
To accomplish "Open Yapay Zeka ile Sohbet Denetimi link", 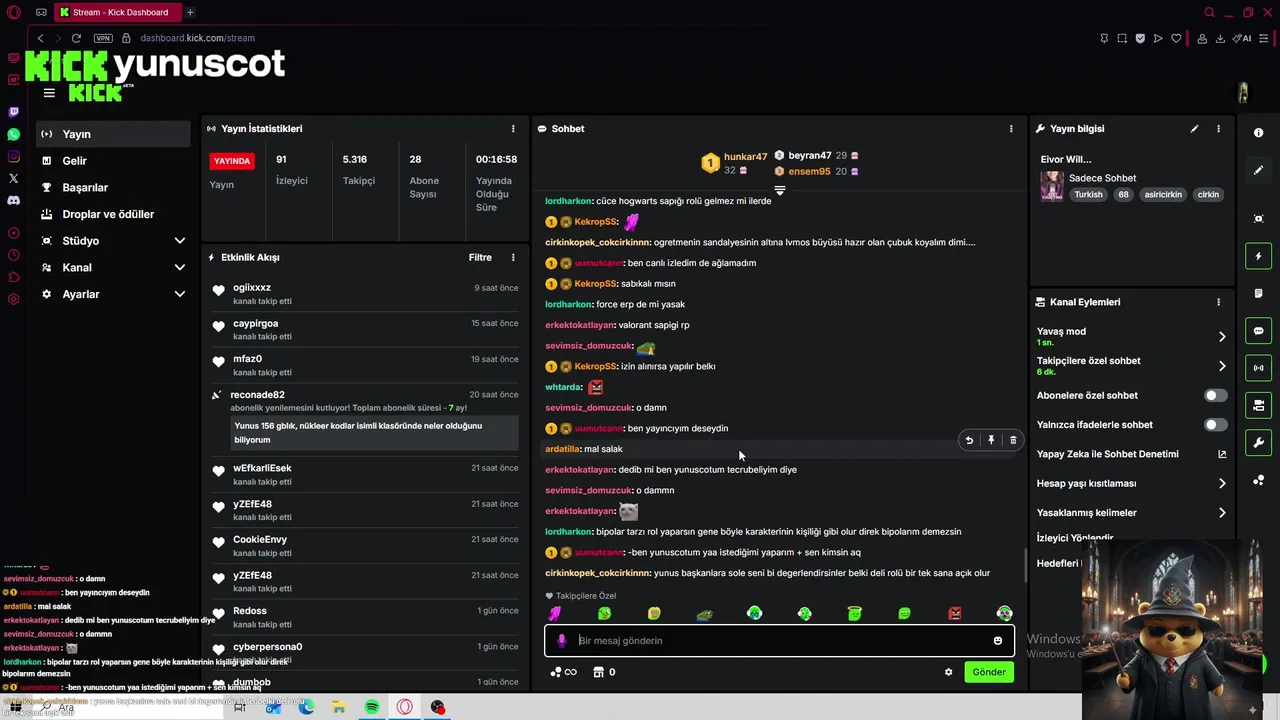I will pos(1131,454).
